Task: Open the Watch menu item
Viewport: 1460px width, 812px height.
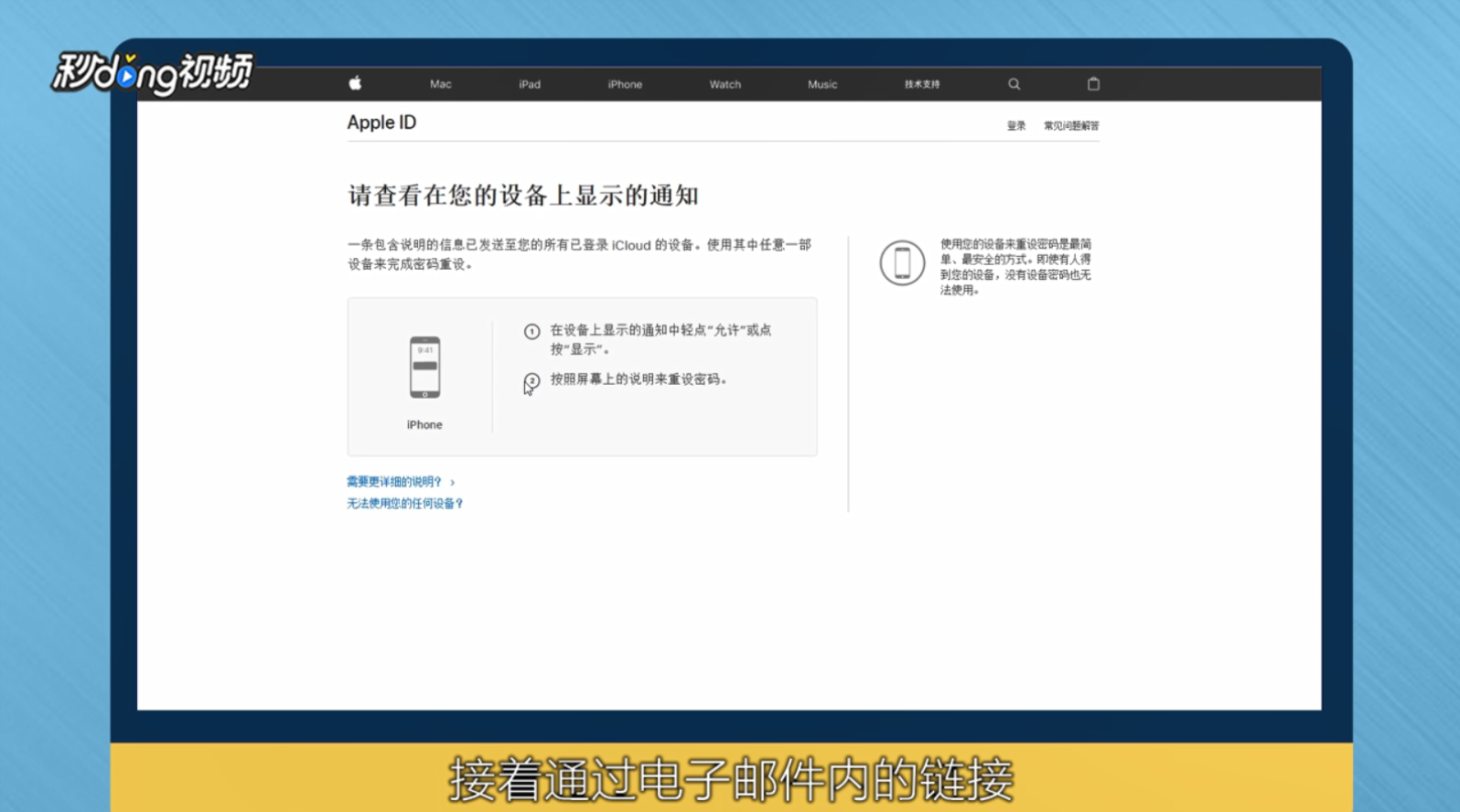Action: tap(725, 84)
